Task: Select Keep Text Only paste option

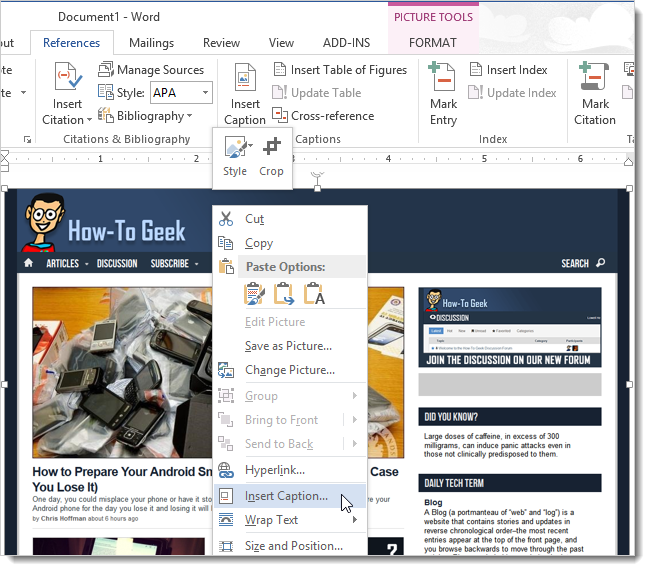Action: point(314,294)
